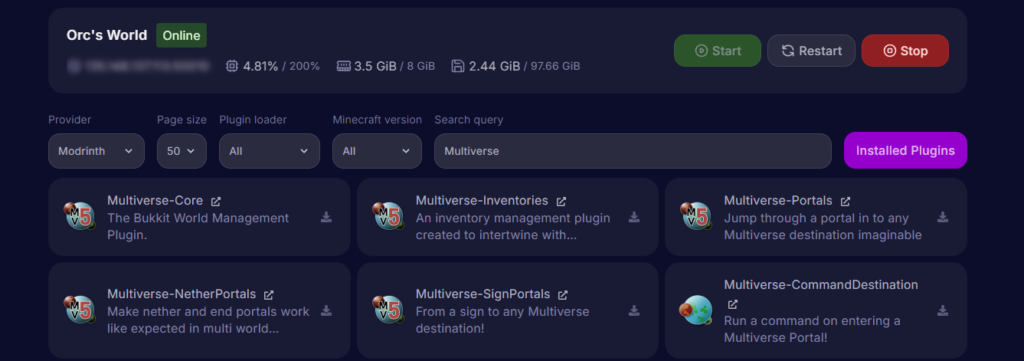Click "The Bukkit World Management Plugin" description
The height and width of the screenshot is (361, 1024).
click(198, 227)
